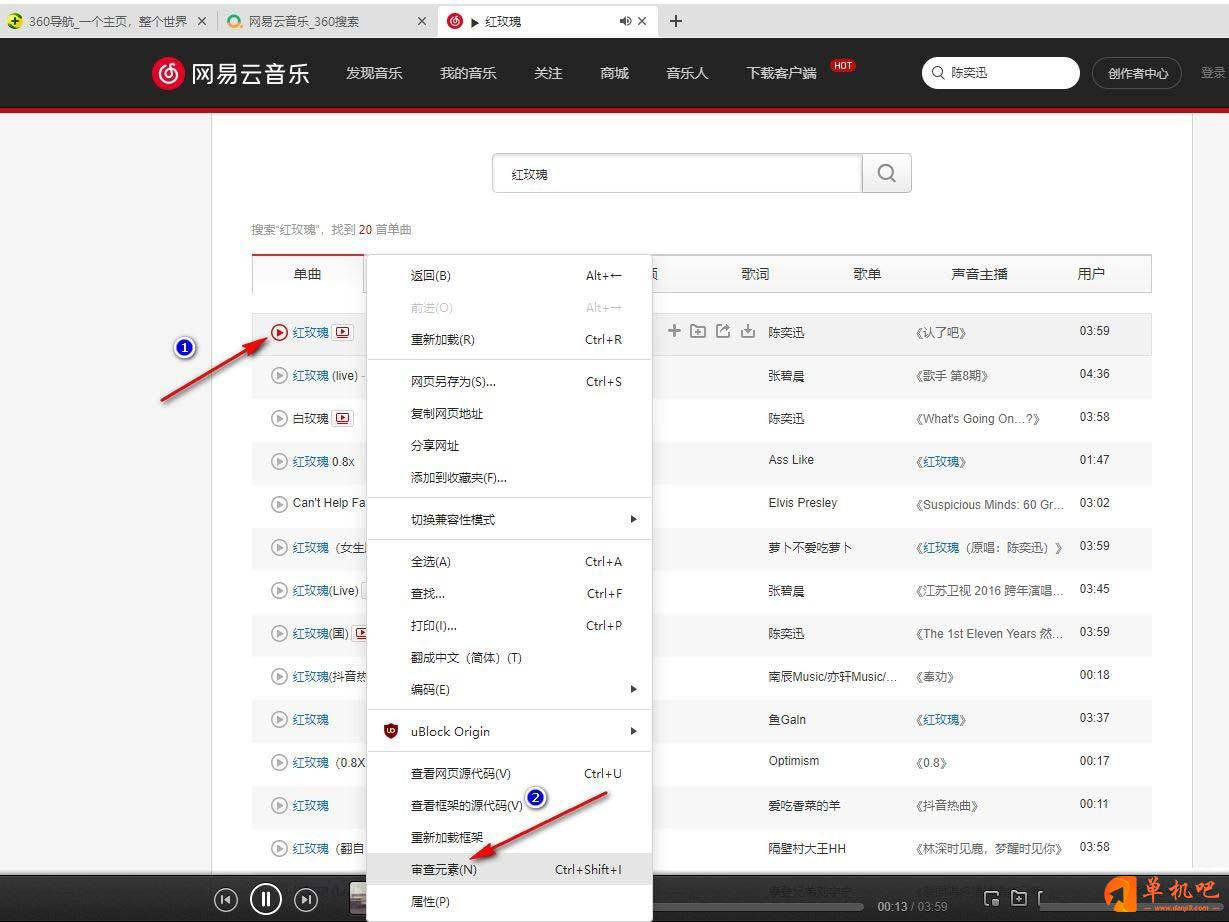1229x922 pixels.
Task: Share the first 红玫瑰 song icon
Action: click(x=723, y=331)
